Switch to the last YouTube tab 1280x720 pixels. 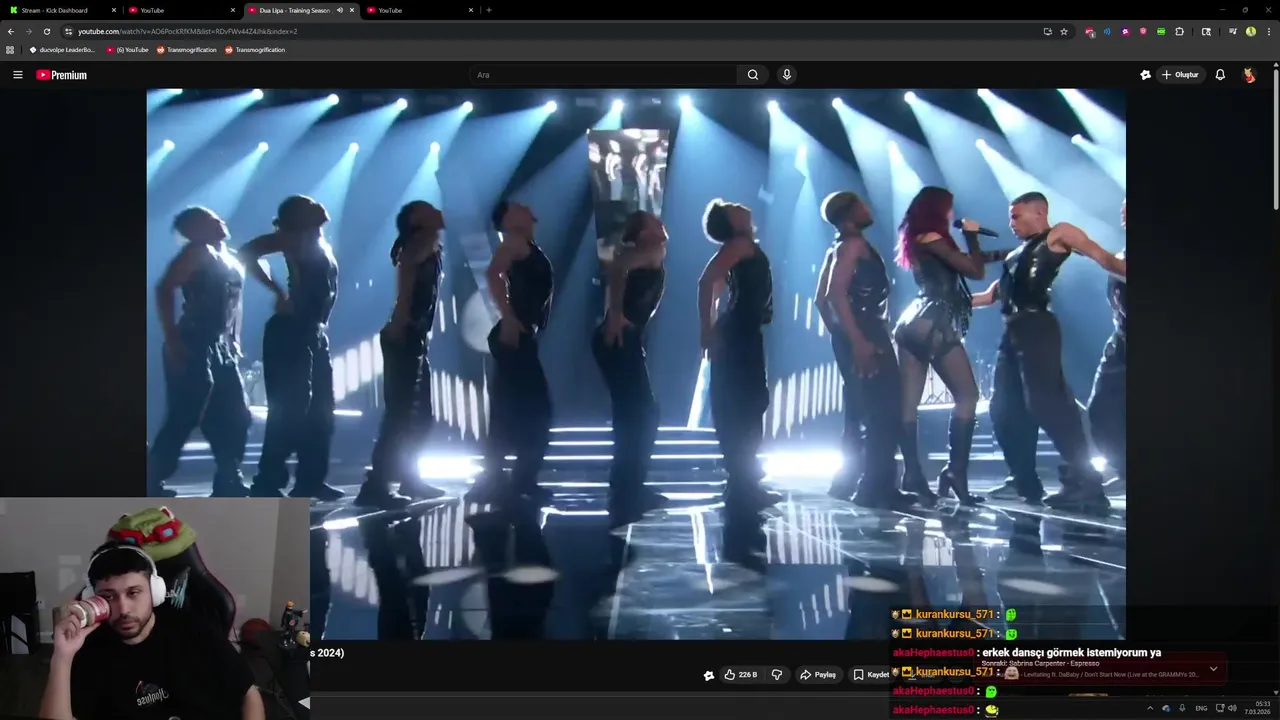point(419,10)
